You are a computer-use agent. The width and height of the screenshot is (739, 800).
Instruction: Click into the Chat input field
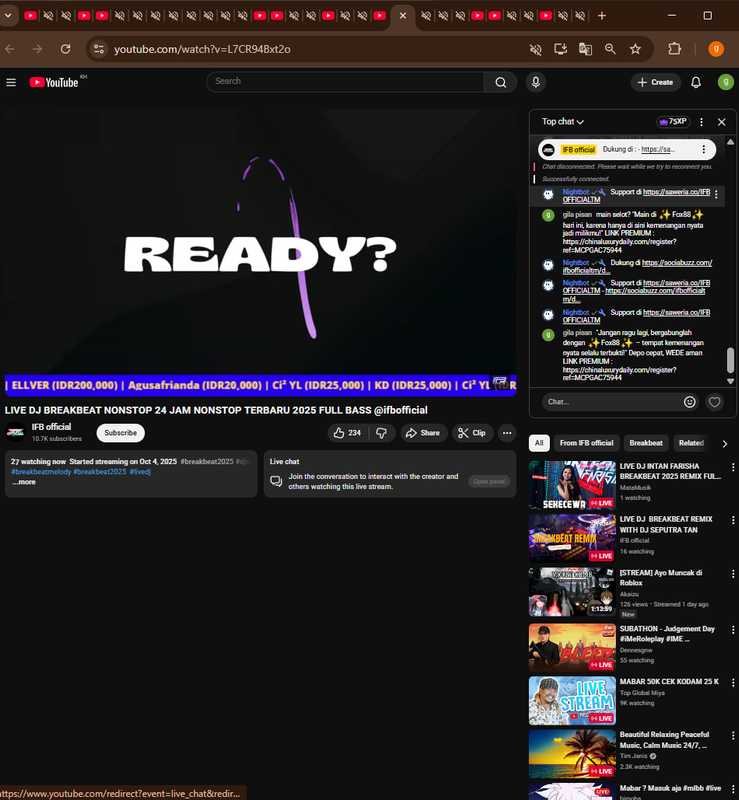[x=612, y=402]
